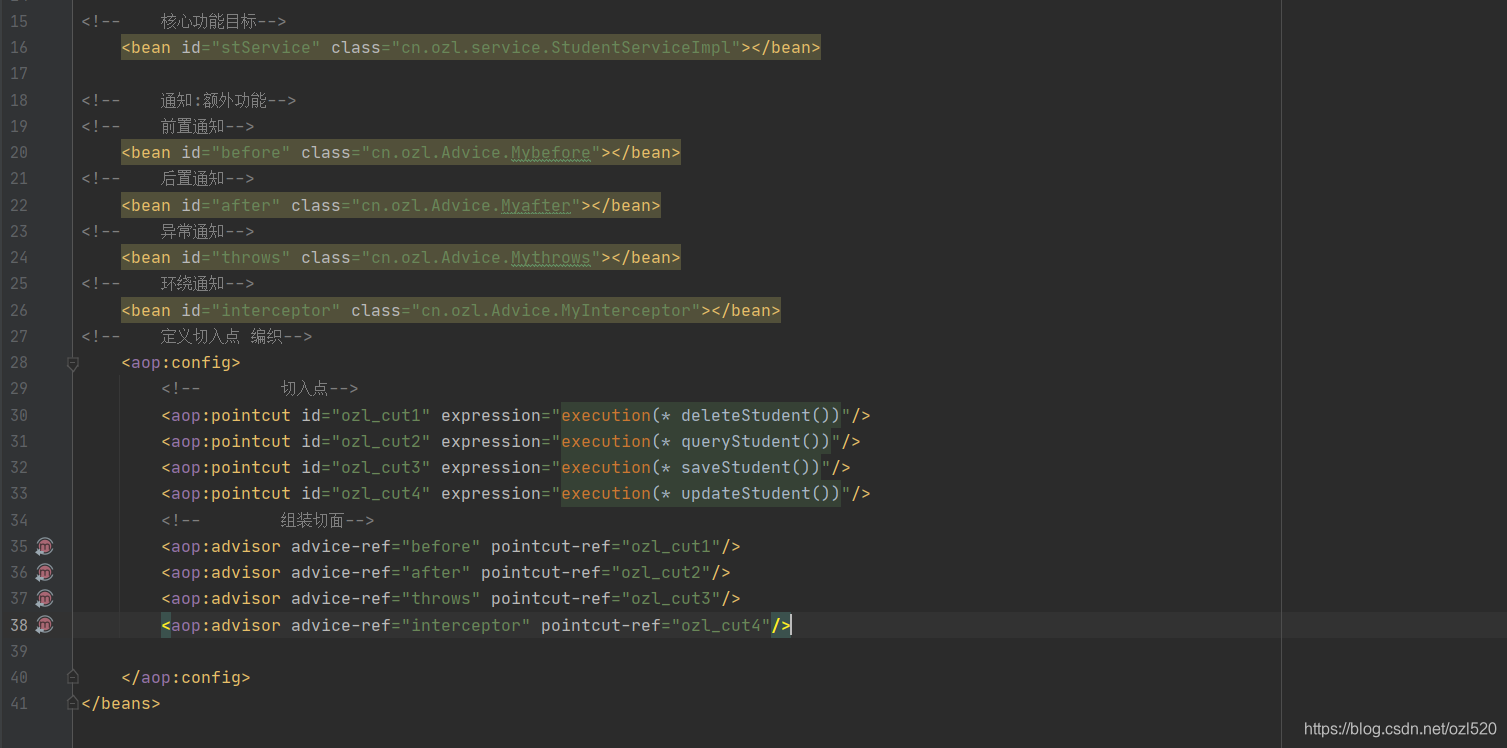1507x748 pixels.
Task: Click the pointcut id "ozl_cut1" on line 30
Action: [381, 415]
